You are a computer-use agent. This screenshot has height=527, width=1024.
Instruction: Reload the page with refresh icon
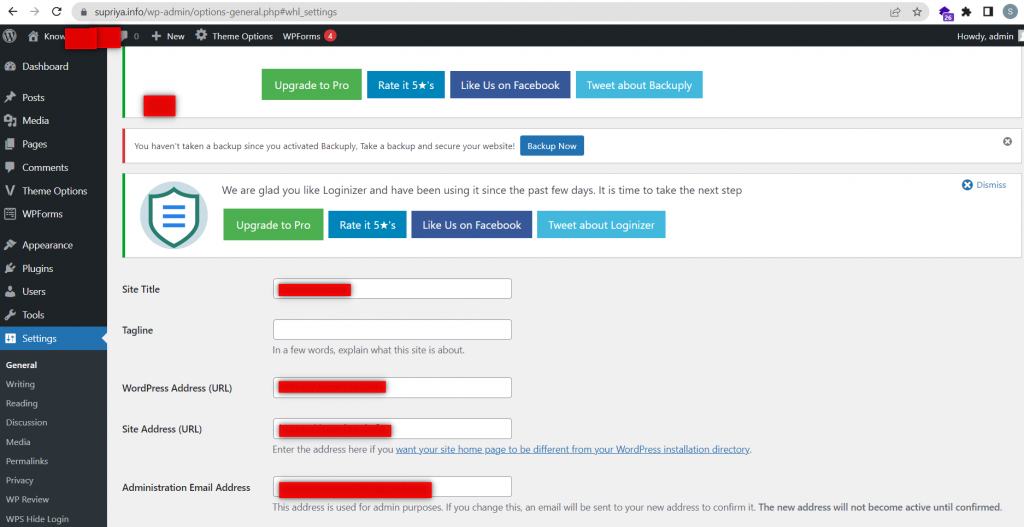(57, 12)
